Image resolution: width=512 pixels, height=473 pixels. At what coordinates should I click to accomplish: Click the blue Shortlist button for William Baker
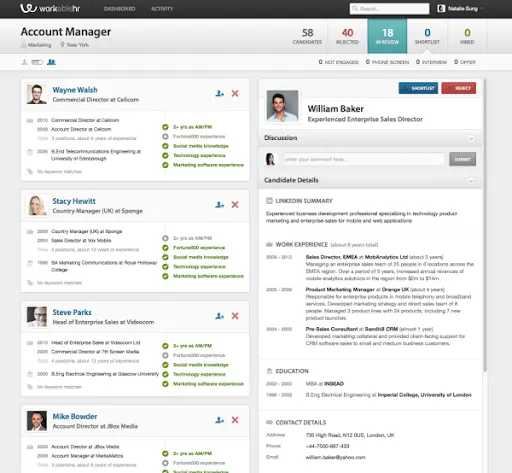tap(418, 88)
